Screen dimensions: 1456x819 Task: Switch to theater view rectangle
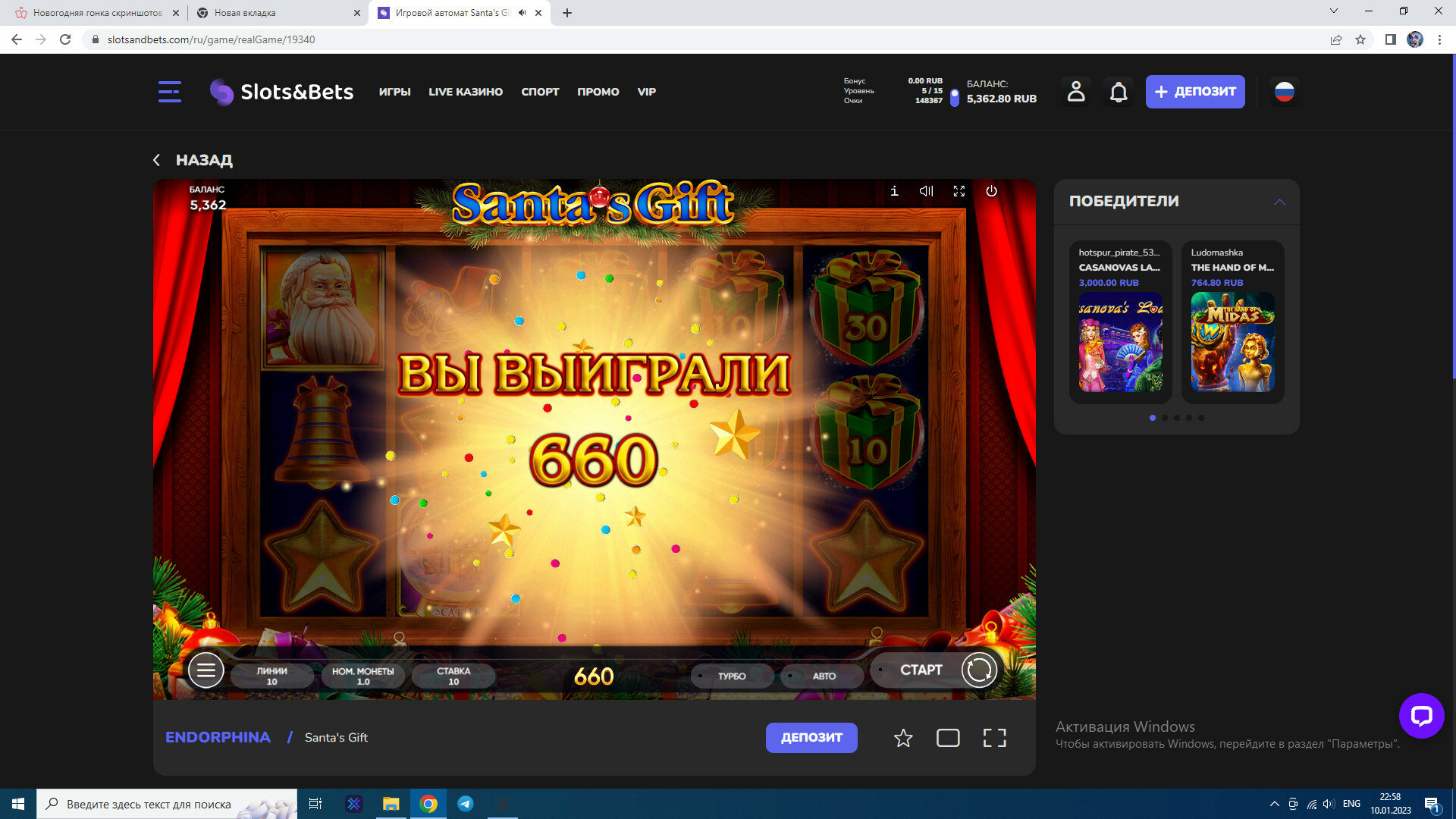point(948,738)
